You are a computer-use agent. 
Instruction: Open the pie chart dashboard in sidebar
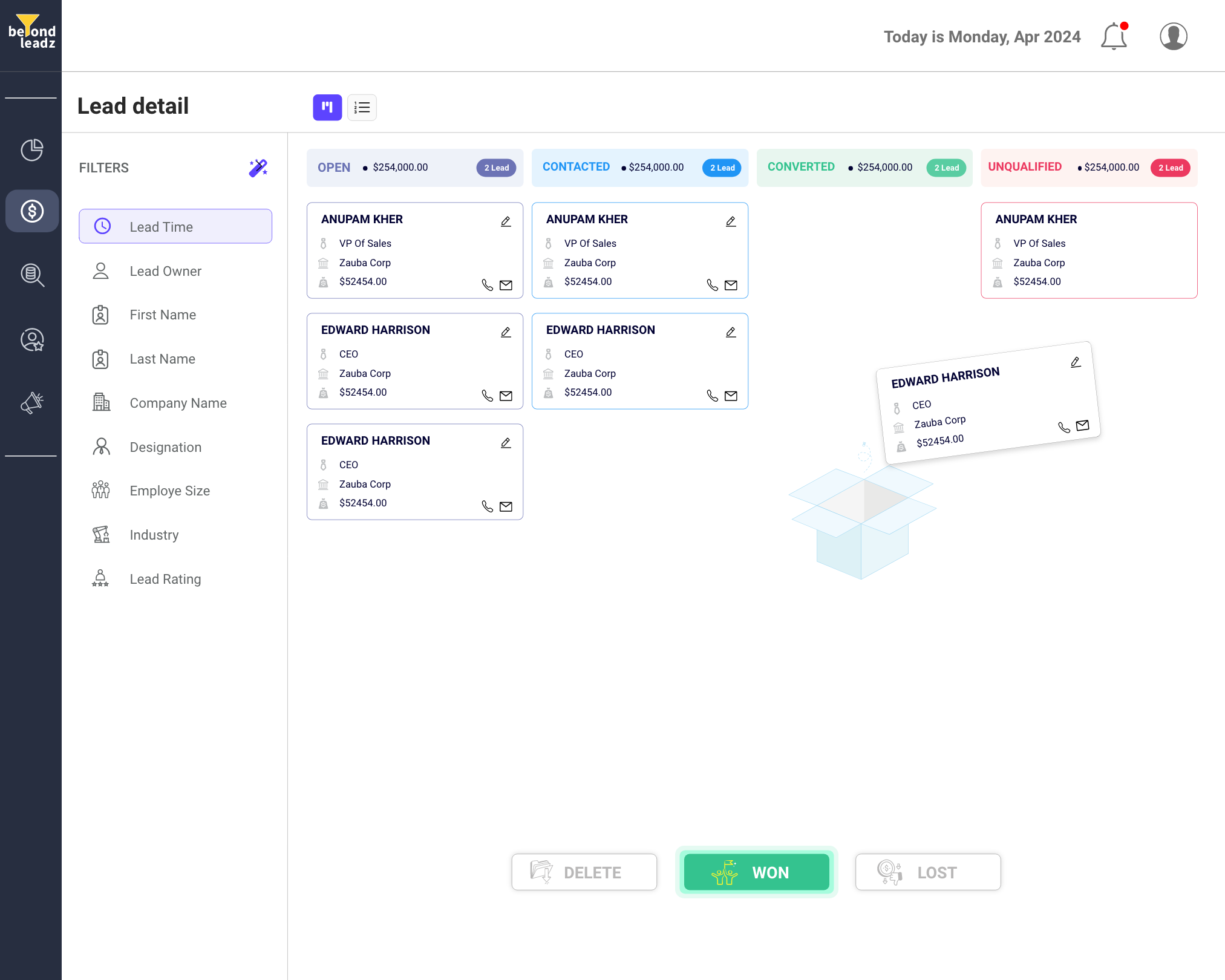click(31, 150)
